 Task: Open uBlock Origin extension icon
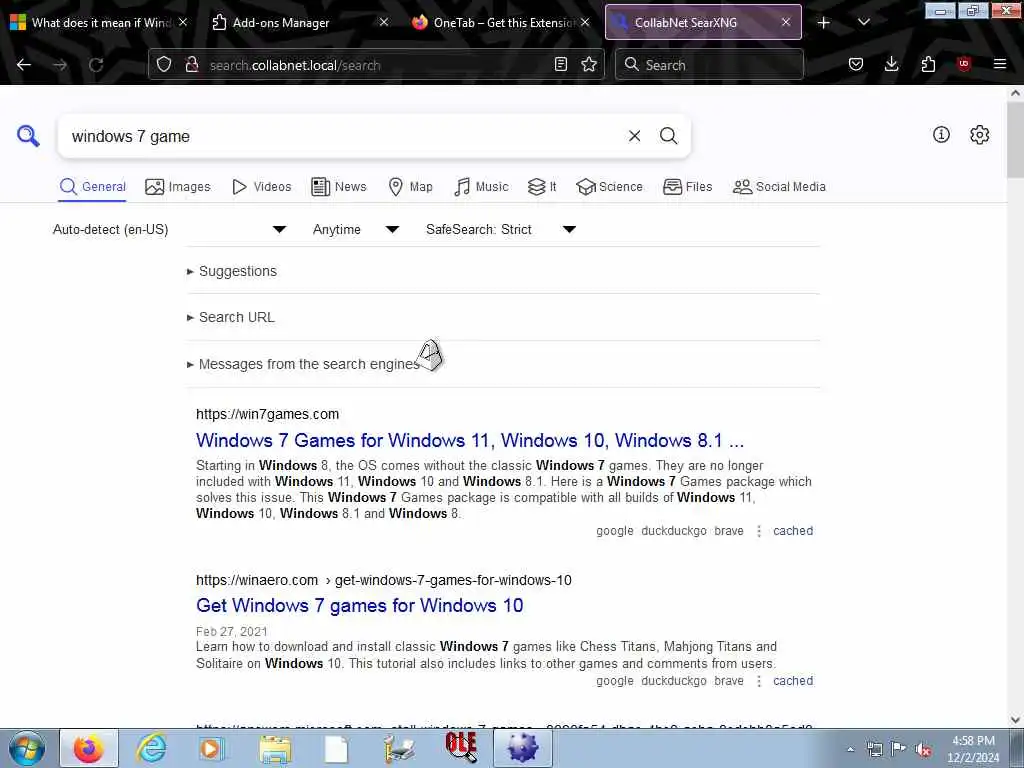pyautogui.click(x=964, y=64)
